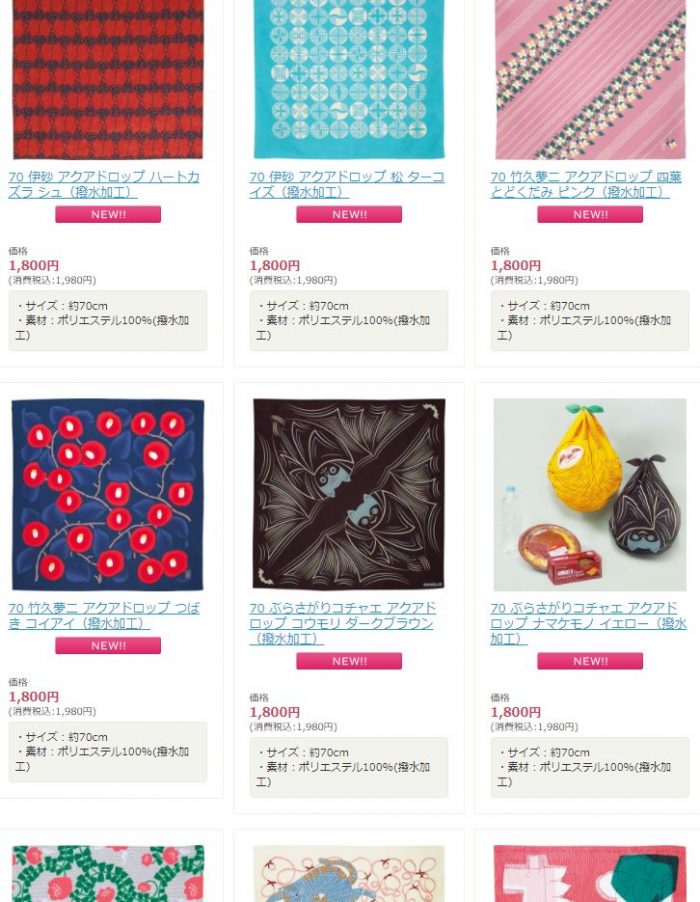This screenshot has height=902, width=700.
Task: Open the blue cat beige furoshiki thumbnail
Action: (x=349, y=873)
